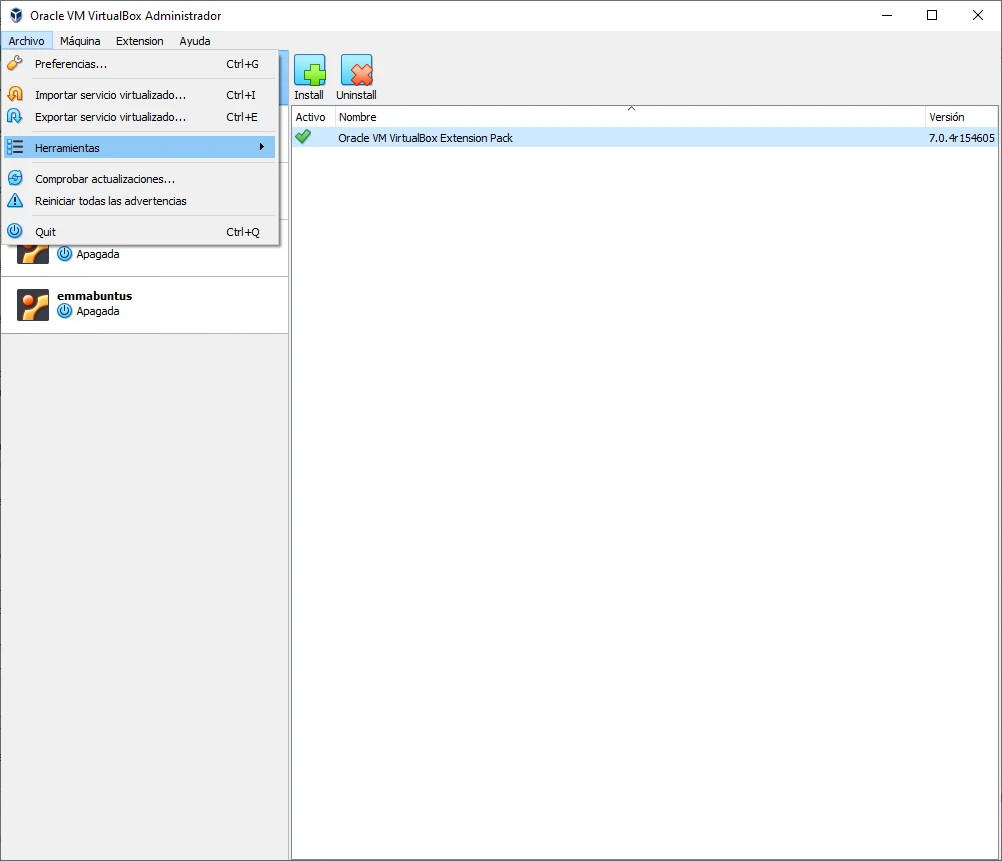Choose Reiniciar todas las advertencias
The height and width of the screenshot is (861, 1002).
pyautogui.click(x=110, y=201)
